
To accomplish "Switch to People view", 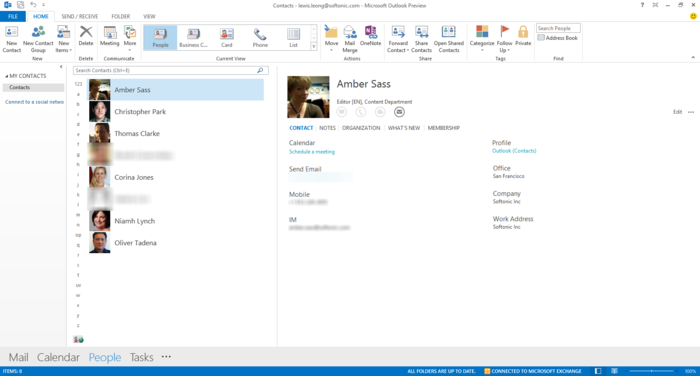I will click(160, 38).
